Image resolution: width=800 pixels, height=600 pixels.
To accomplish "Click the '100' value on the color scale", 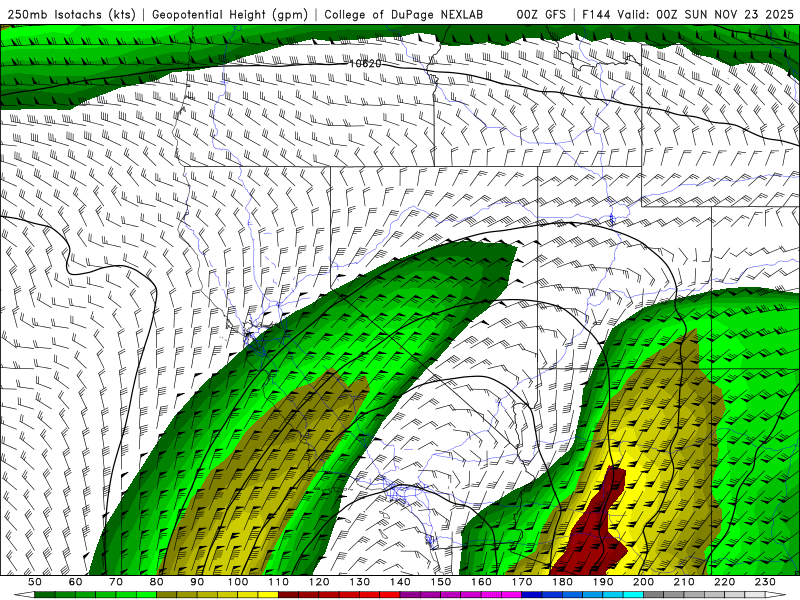I will 238,582.
